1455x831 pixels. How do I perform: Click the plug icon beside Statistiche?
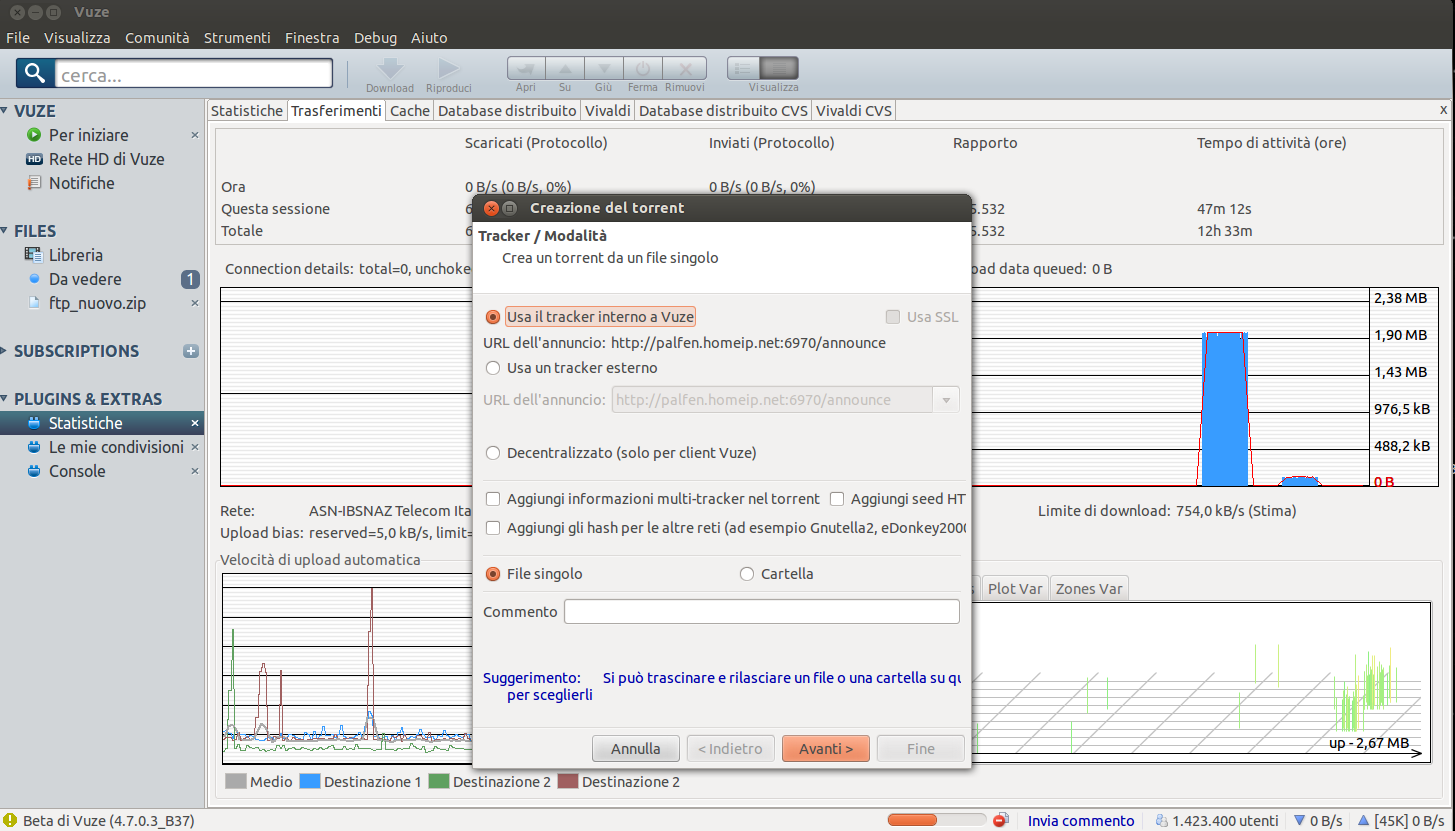click(x=34, y=423)
